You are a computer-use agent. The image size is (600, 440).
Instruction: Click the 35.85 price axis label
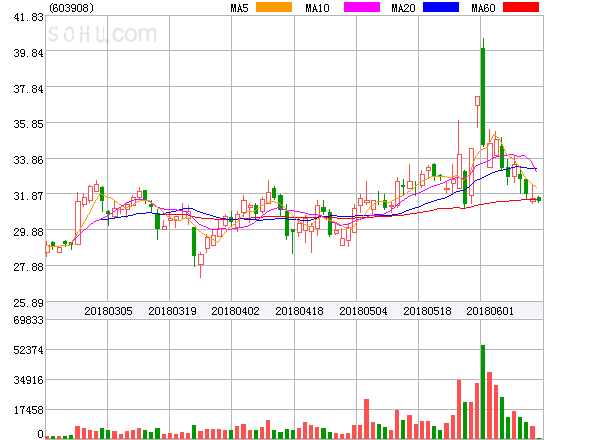[x=28, y=124]
